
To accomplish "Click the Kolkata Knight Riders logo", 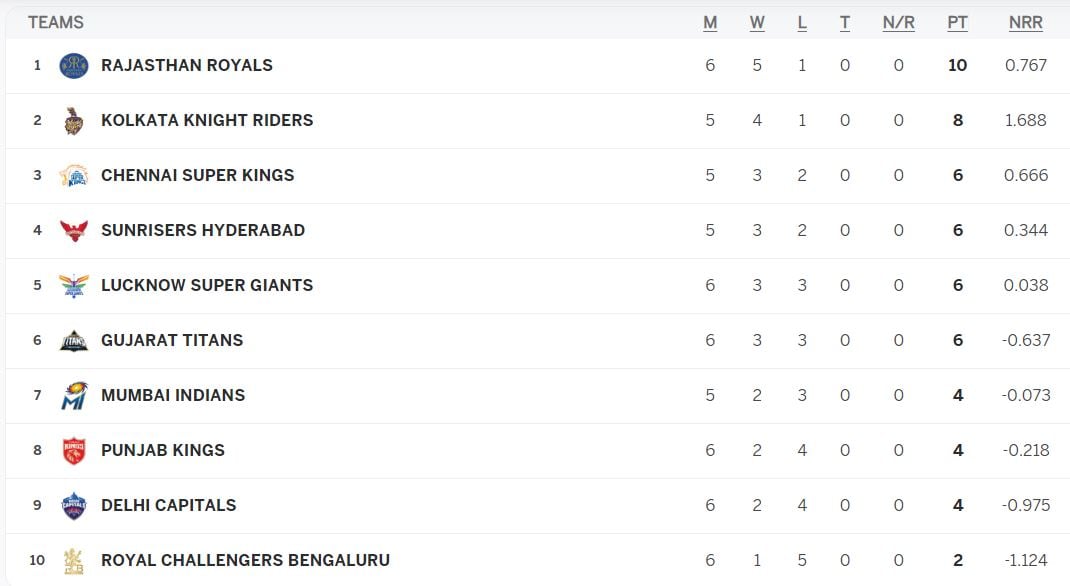I will 74,121.
